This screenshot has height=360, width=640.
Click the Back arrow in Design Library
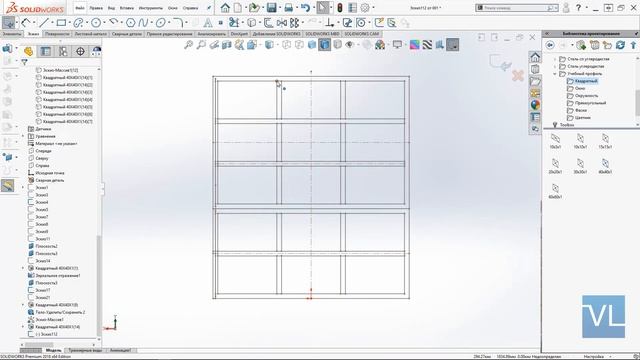(550, 45)
